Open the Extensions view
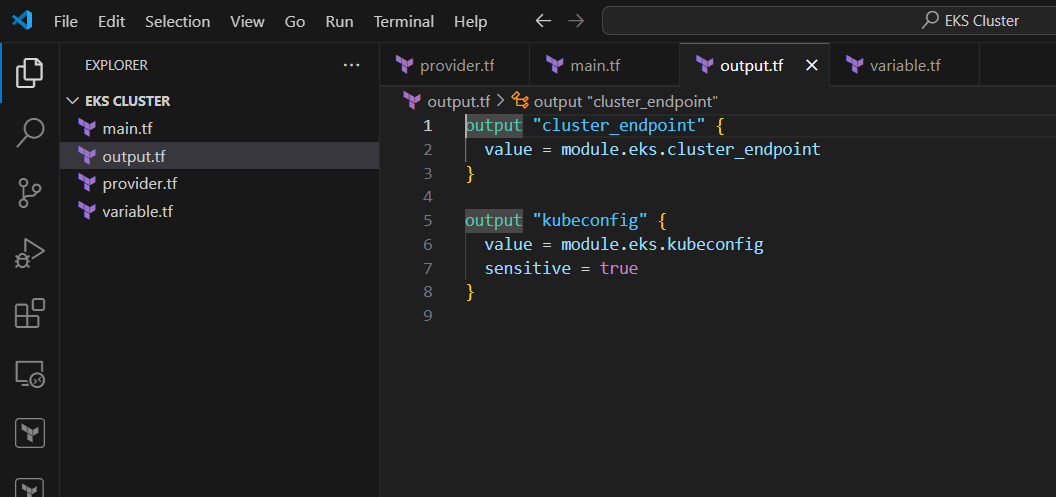This screenshot has width=1056, height=497. click(30, 313)
